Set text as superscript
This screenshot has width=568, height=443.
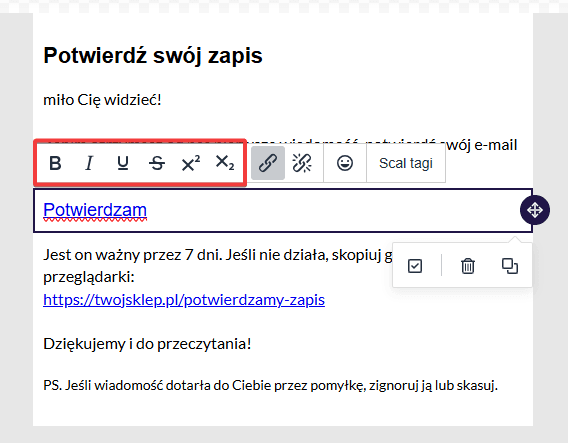click(191, 163)
